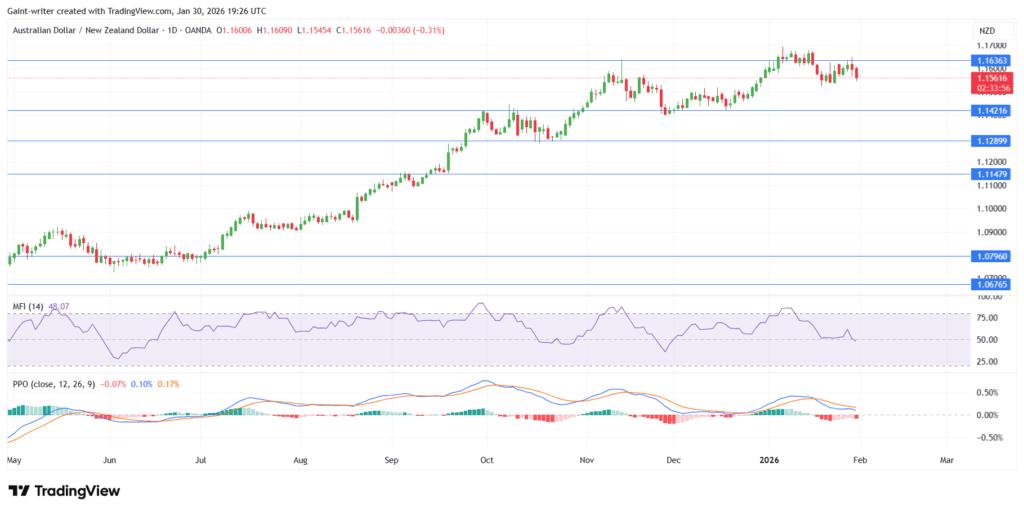Select the 1.11479 price level label
The image size is (1024, 512).
[x=992, y=174]
